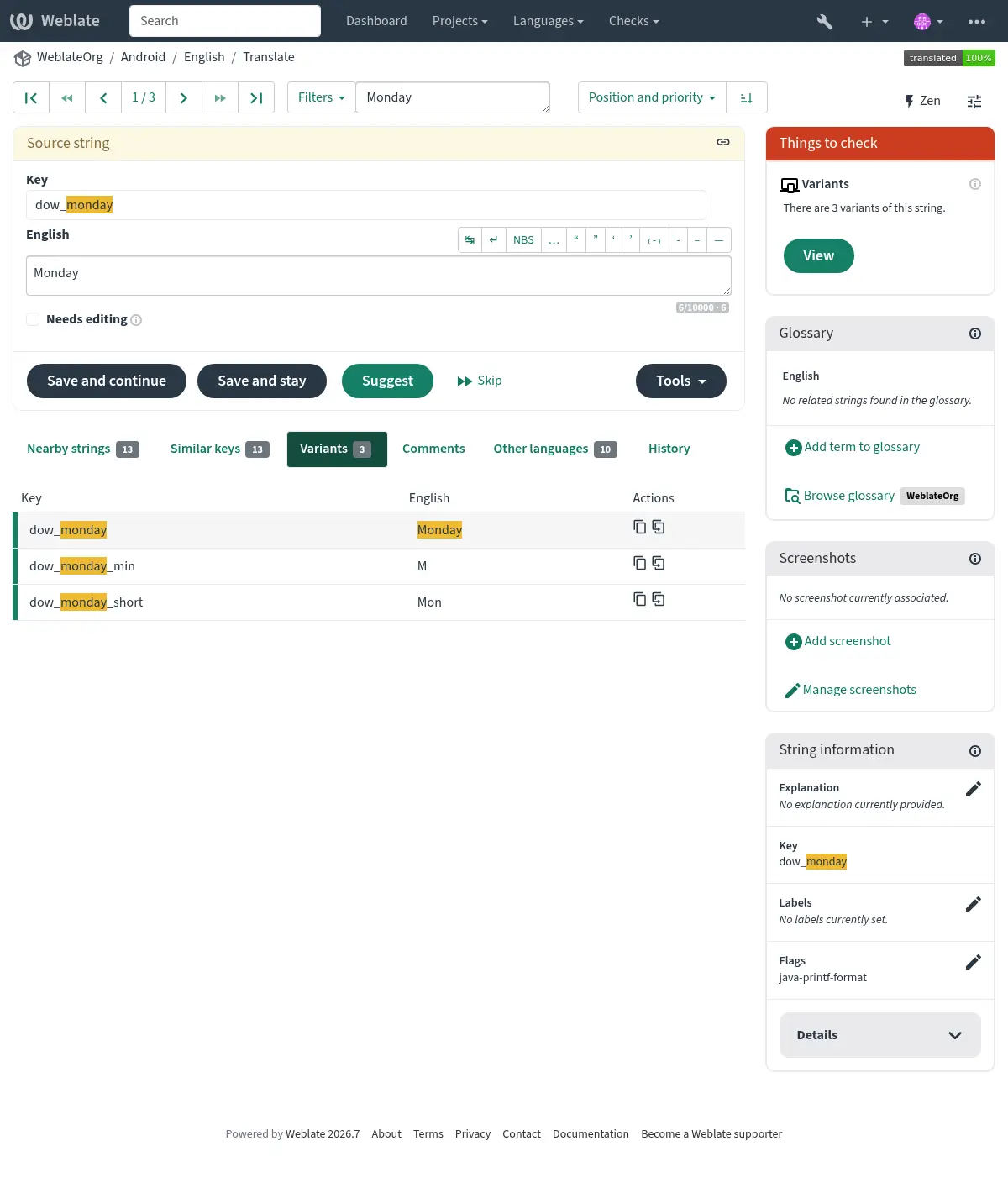Jump forward with the double-right arrows
The height and width of the screenshot is (1193, 1008).
coord(220,97)
